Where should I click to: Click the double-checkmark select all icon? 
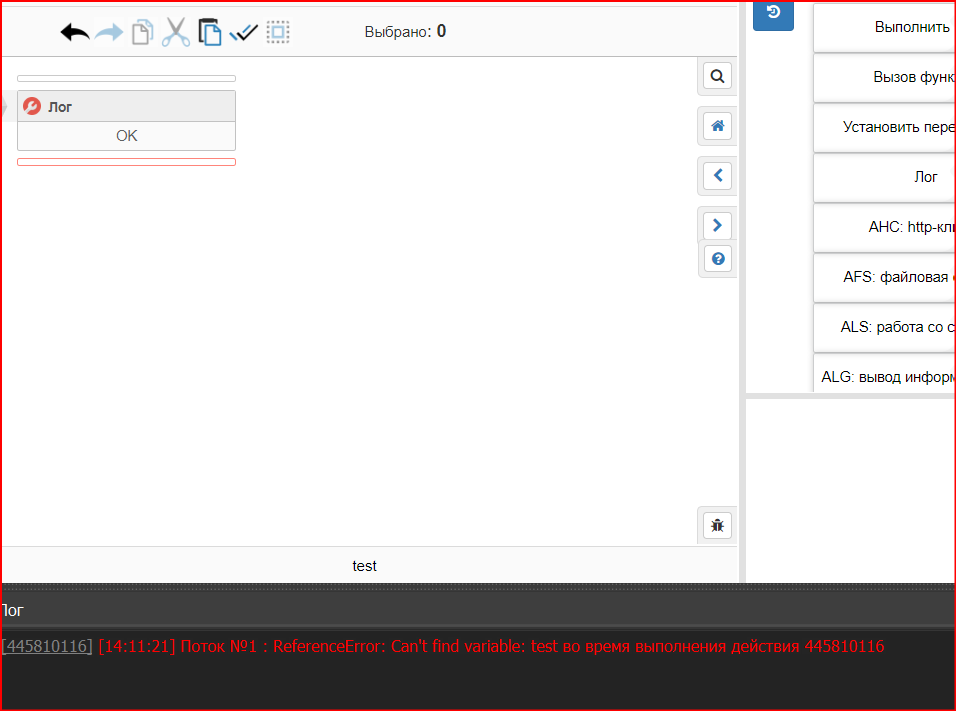244,32
